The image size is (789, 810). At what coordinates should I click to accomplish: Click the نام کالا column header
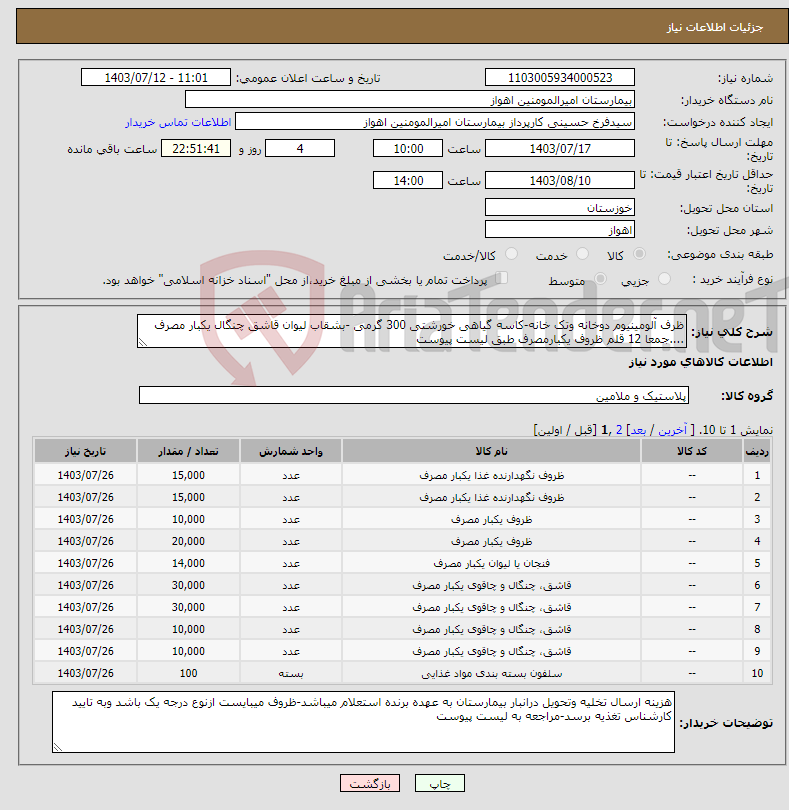point(491,451)
